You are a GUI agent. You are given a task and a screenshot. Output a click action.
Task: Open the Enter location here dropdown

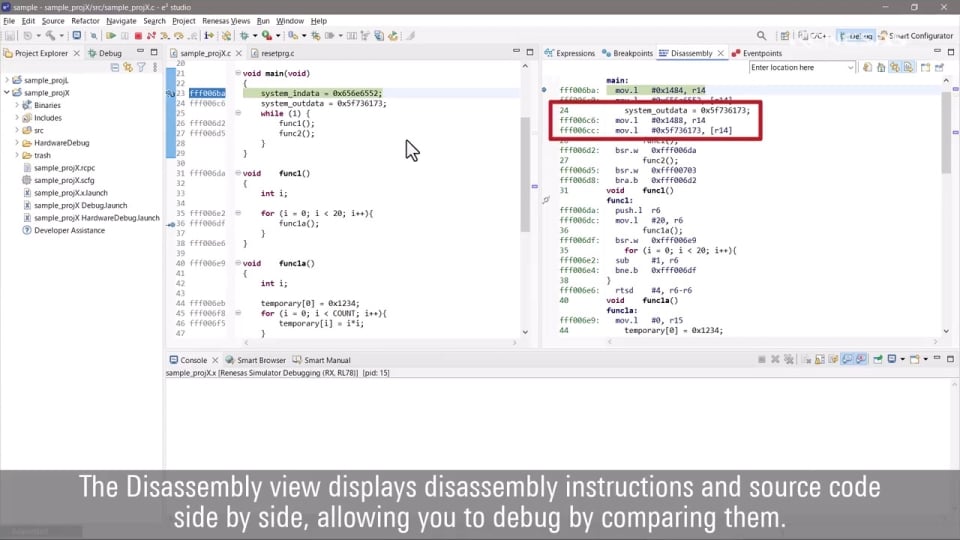850,68
